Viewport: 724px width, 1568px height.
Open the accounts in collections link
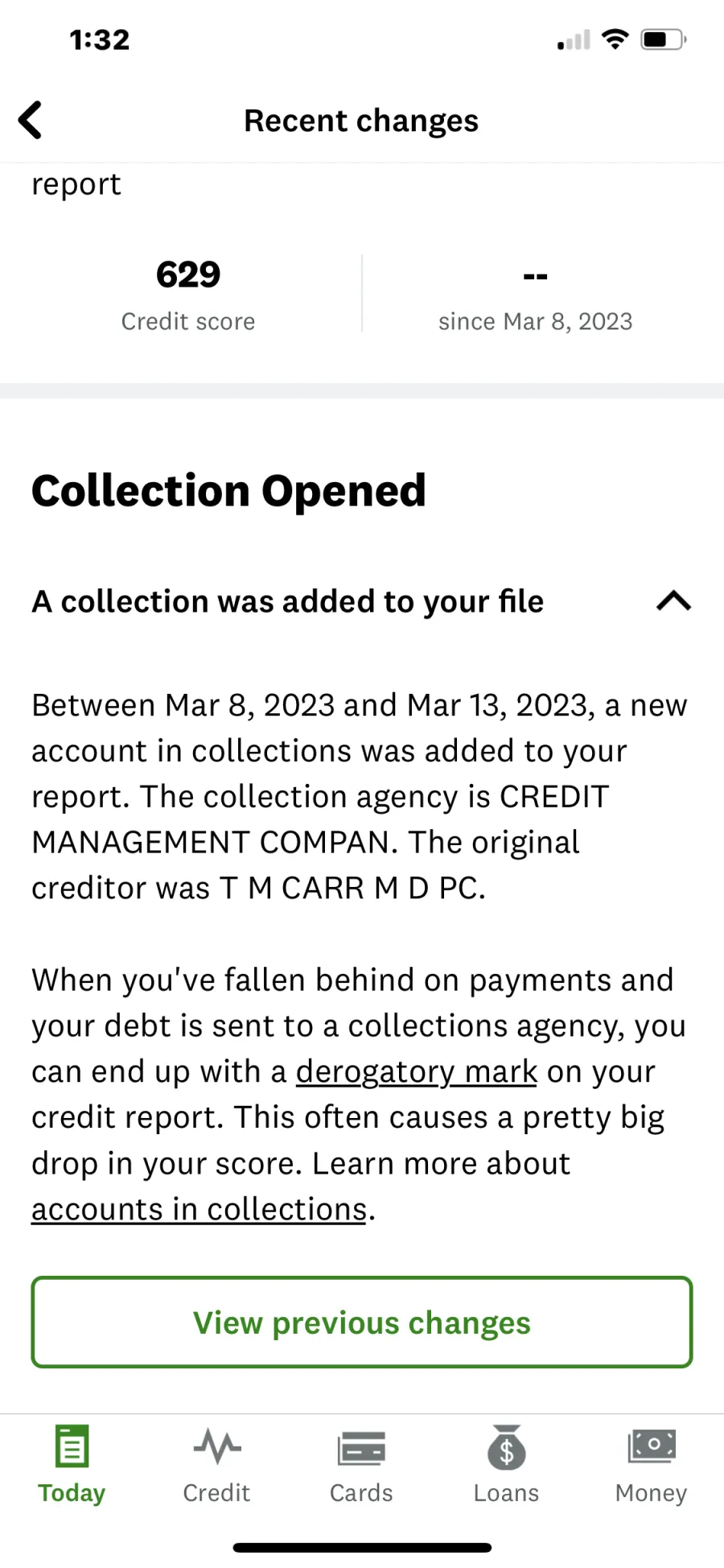[199, 1209]
